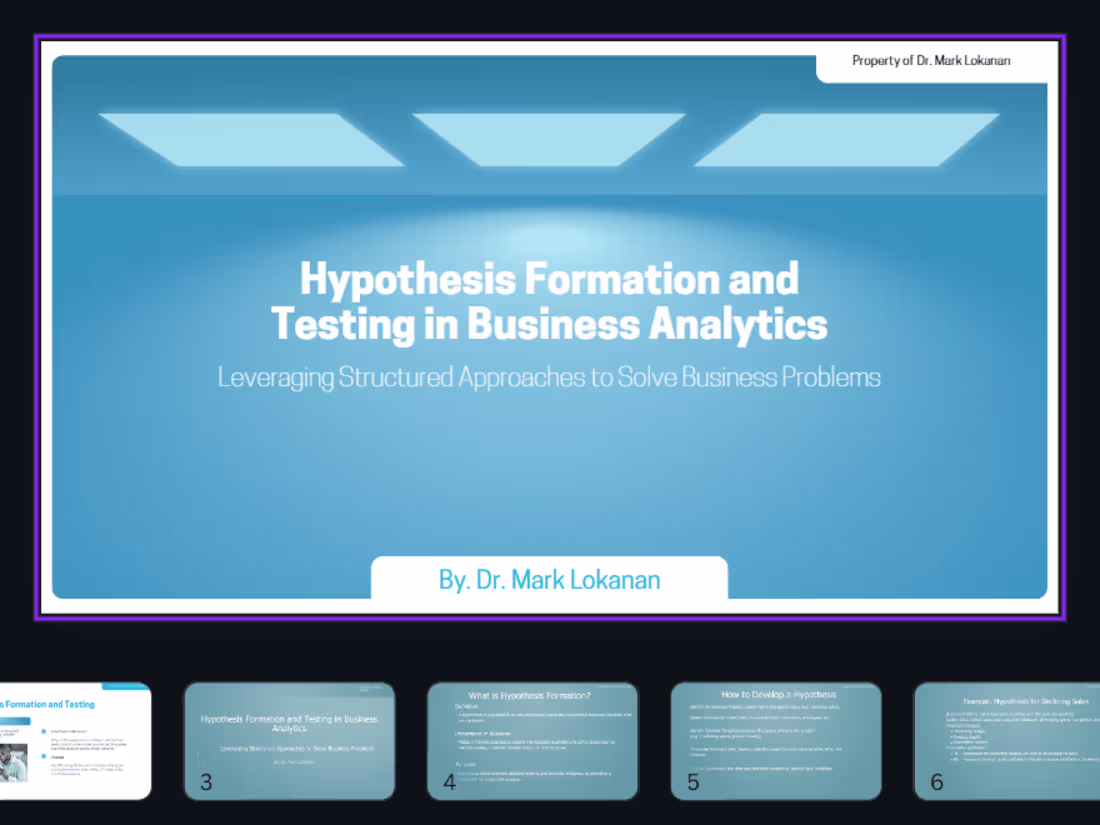The width and height of the screenshot is (1100, 825).
Task: Click slide number 4 in the filmstrip
Action: [x=449, y=783]
